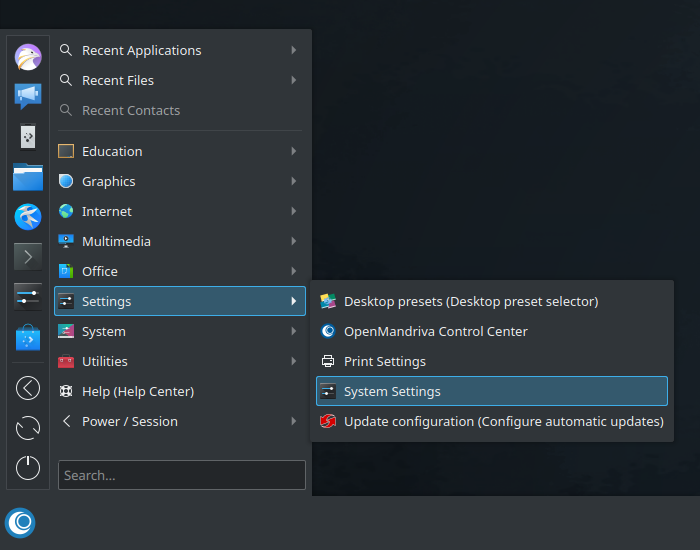Click the circled left-arrow logout icon

click(x=28, y=388)
